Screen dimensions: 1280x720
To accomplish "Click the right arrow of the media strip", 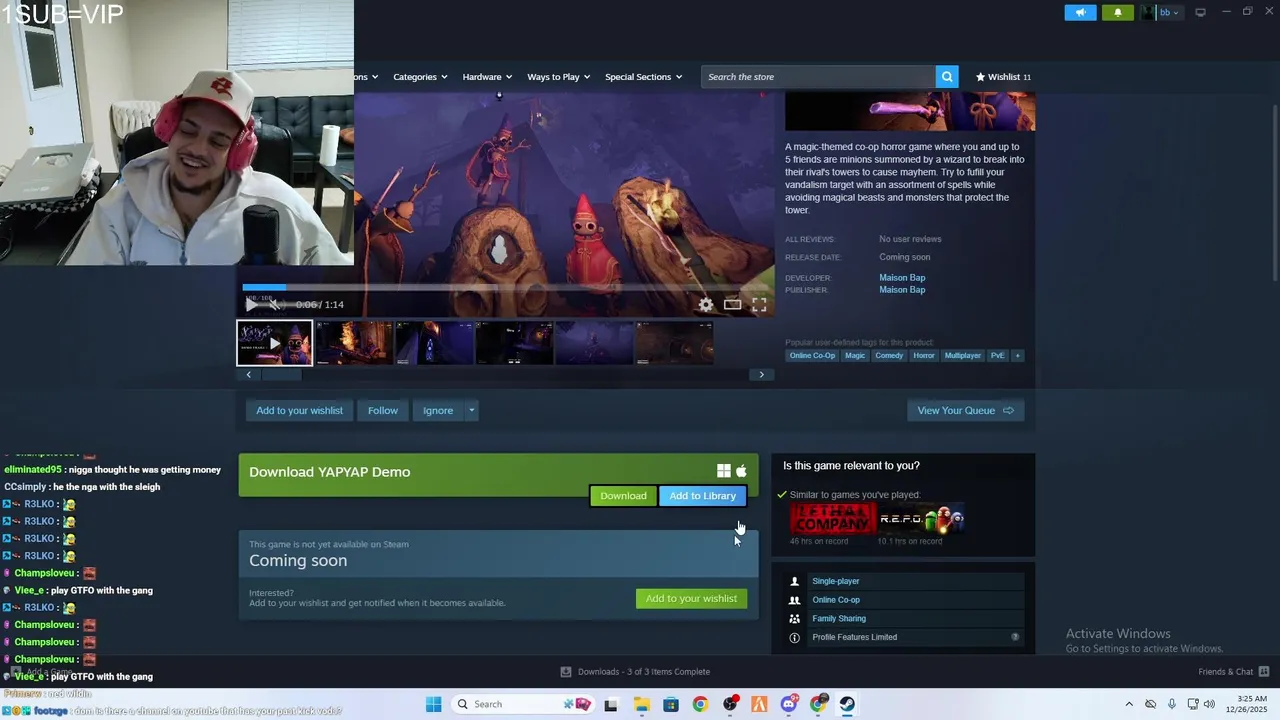I will (x=761, y=375).
